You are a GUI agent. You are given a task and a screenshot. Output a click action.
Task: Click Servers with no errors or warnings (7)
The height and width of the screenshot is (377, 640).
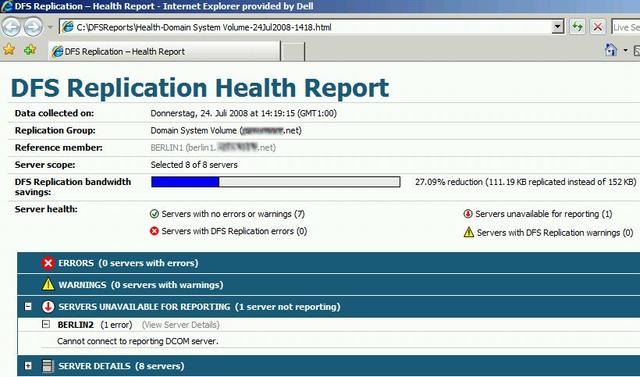pos(233,214)
